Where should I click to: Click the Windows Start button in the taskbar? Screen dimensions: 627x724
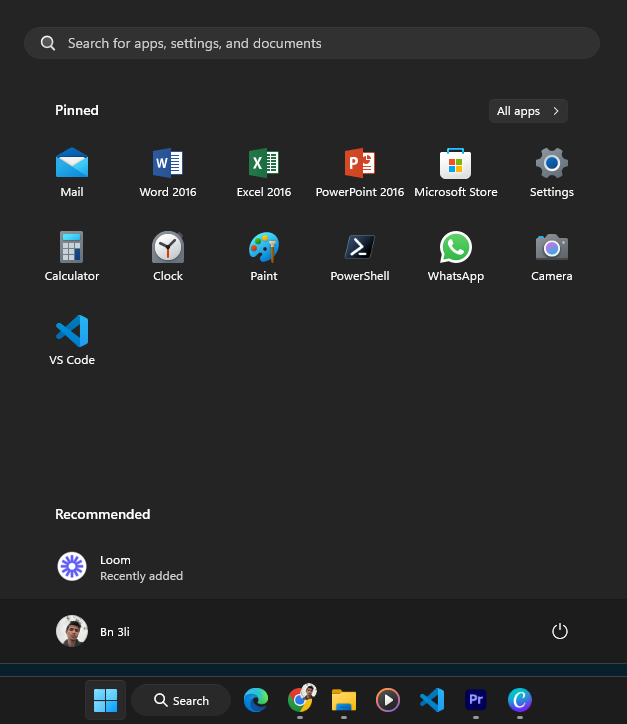[105, 700]
